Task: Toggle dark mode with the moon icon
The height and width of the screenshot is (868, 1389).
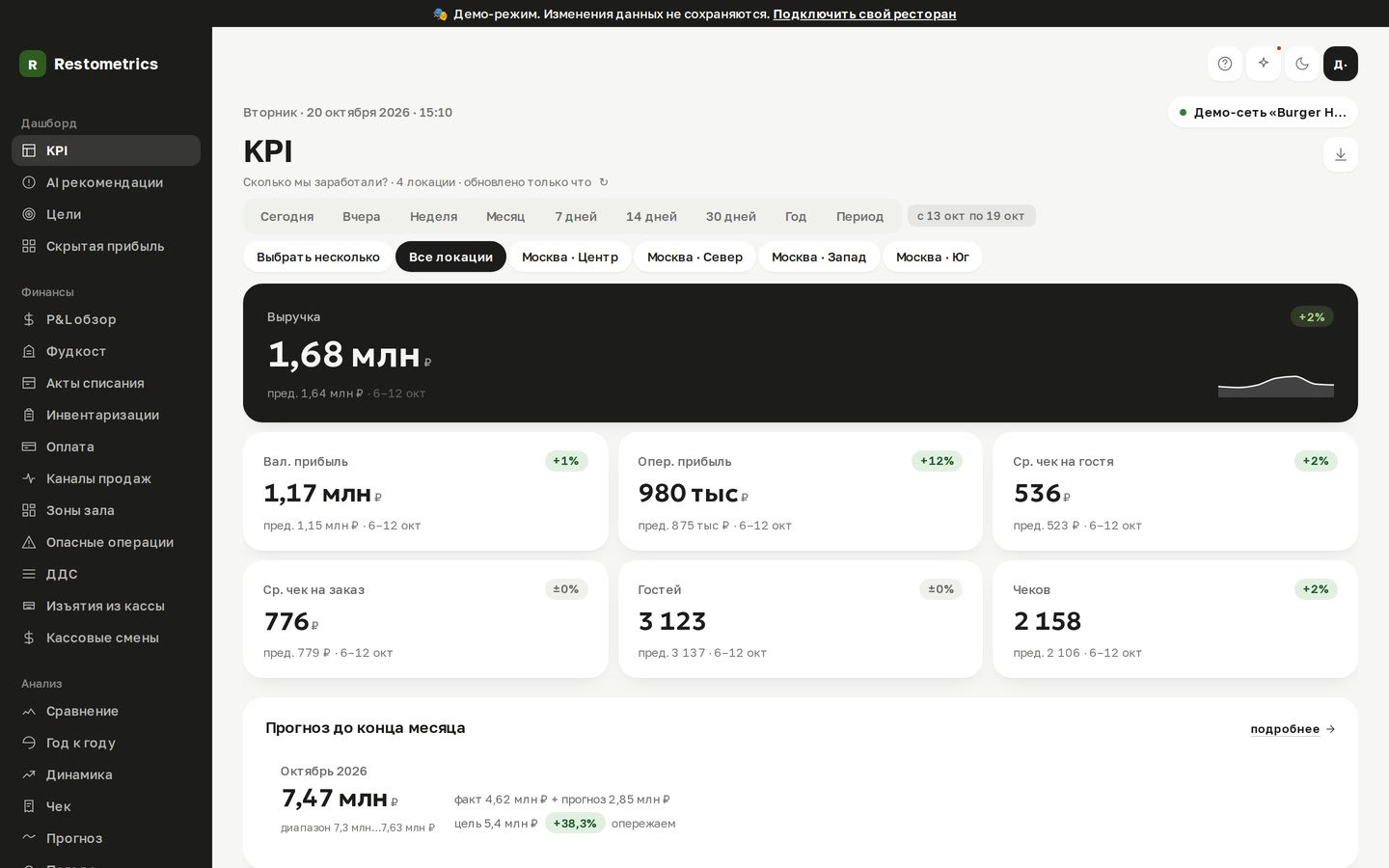Action: tap(1302, 64)
